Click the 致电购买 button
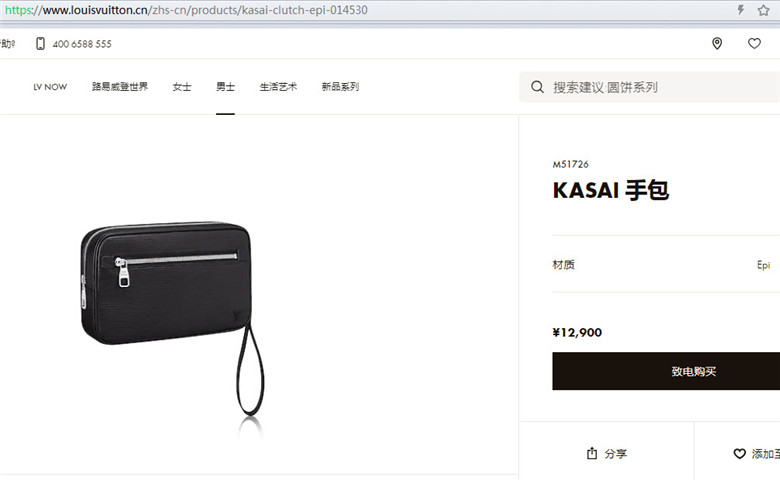Image resolution: width=780 pixels, height=480 pixels. point(666,371)
